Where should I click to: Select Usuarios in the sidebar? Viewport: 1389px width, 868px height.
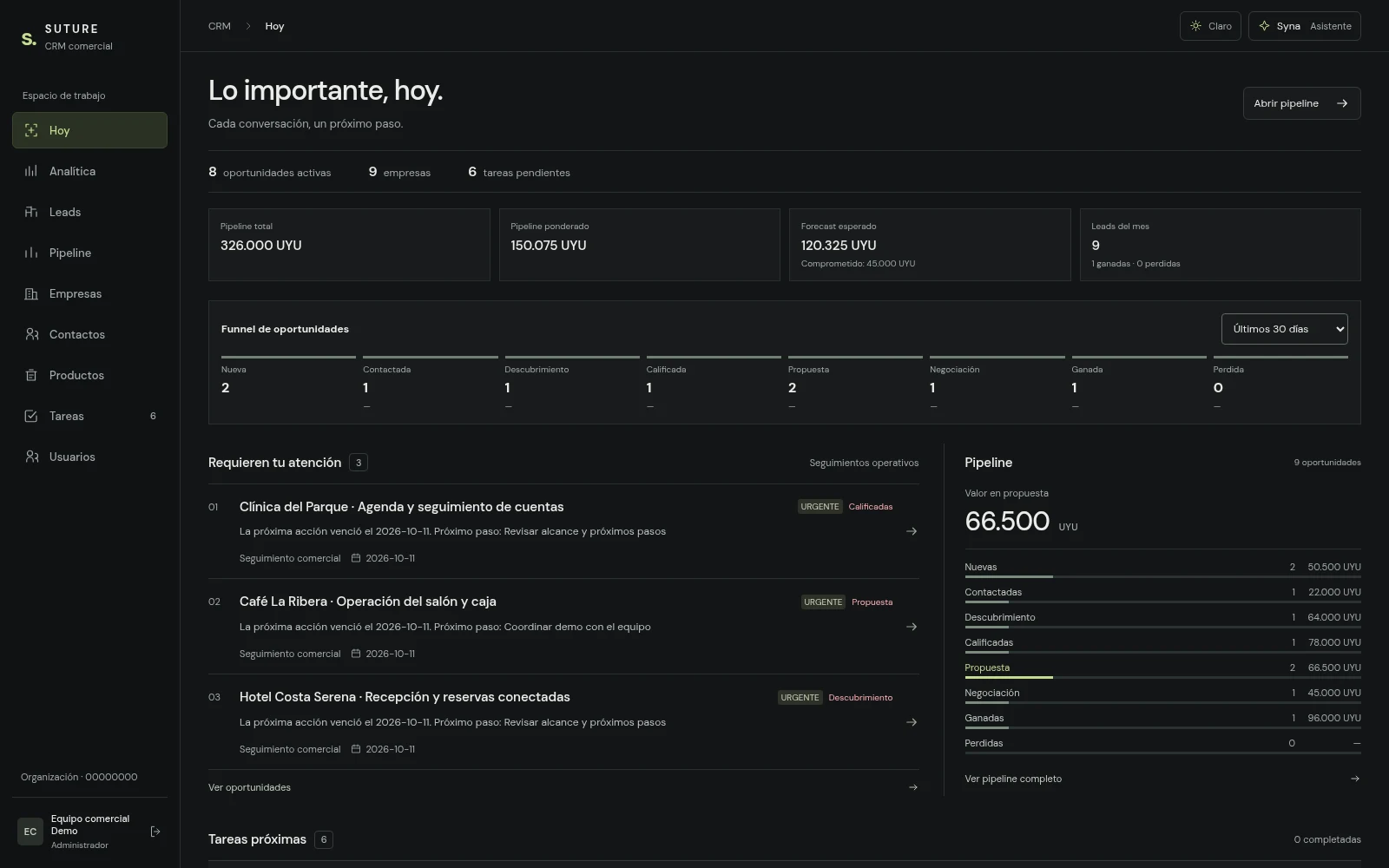[89, 457]
